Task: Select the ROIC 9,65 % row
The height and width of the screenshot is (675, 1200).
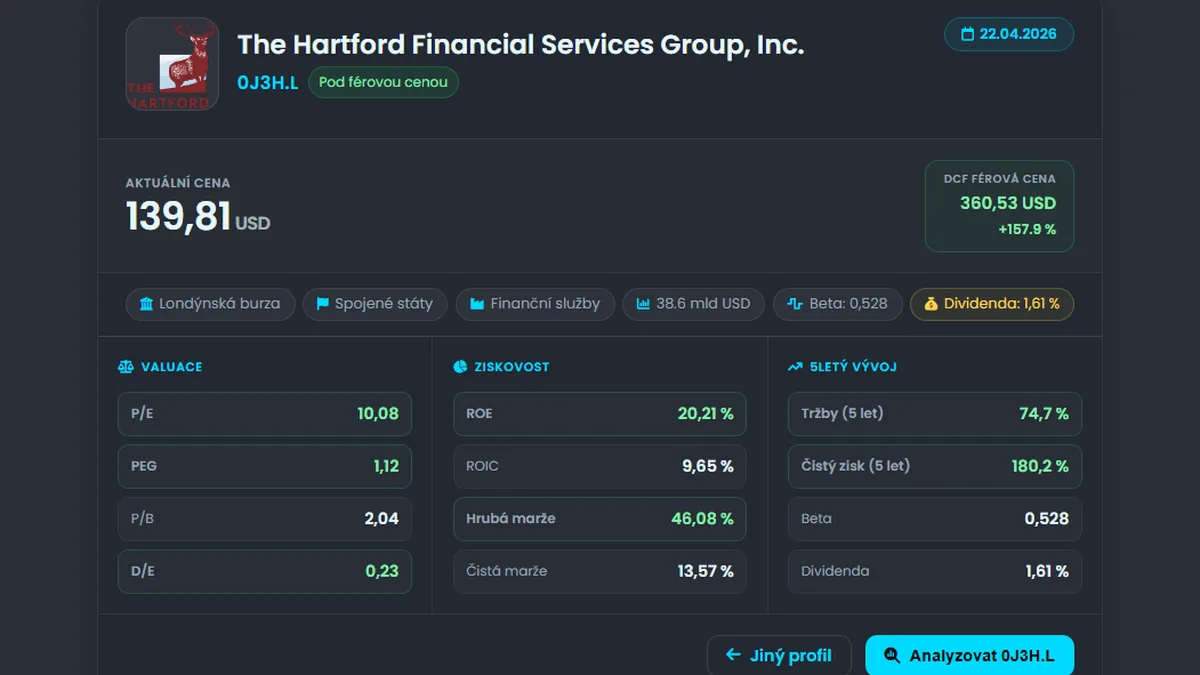Action: [600, 466]
